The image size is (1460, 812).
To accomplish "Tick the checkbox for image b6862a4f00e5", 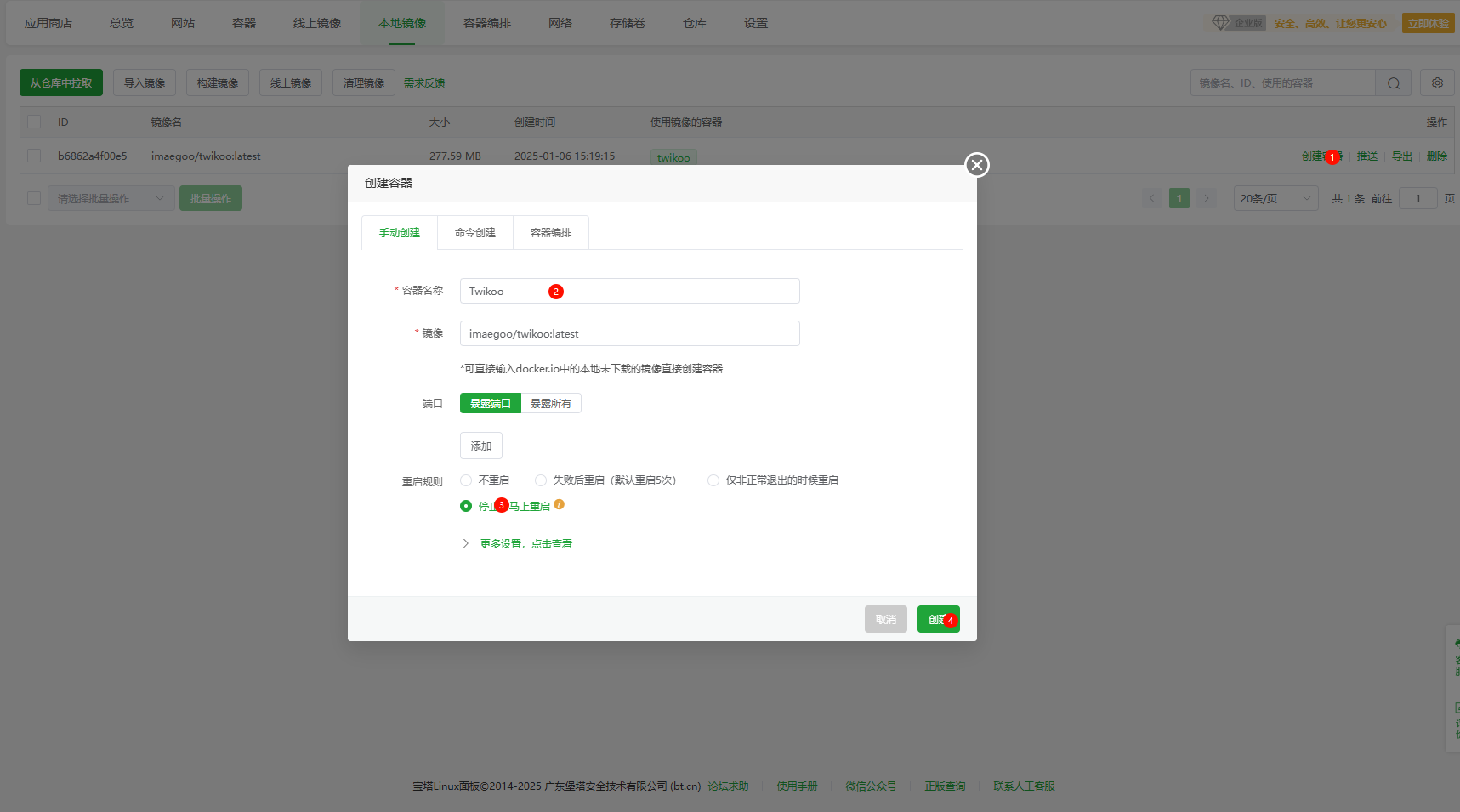I will point(34,156).
